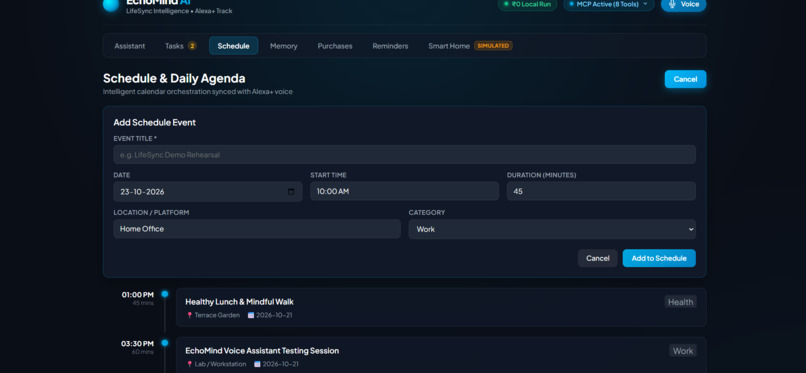Screen dimensions: 806x373
Task: Switch to the Reminders tab
Action: 390,46
